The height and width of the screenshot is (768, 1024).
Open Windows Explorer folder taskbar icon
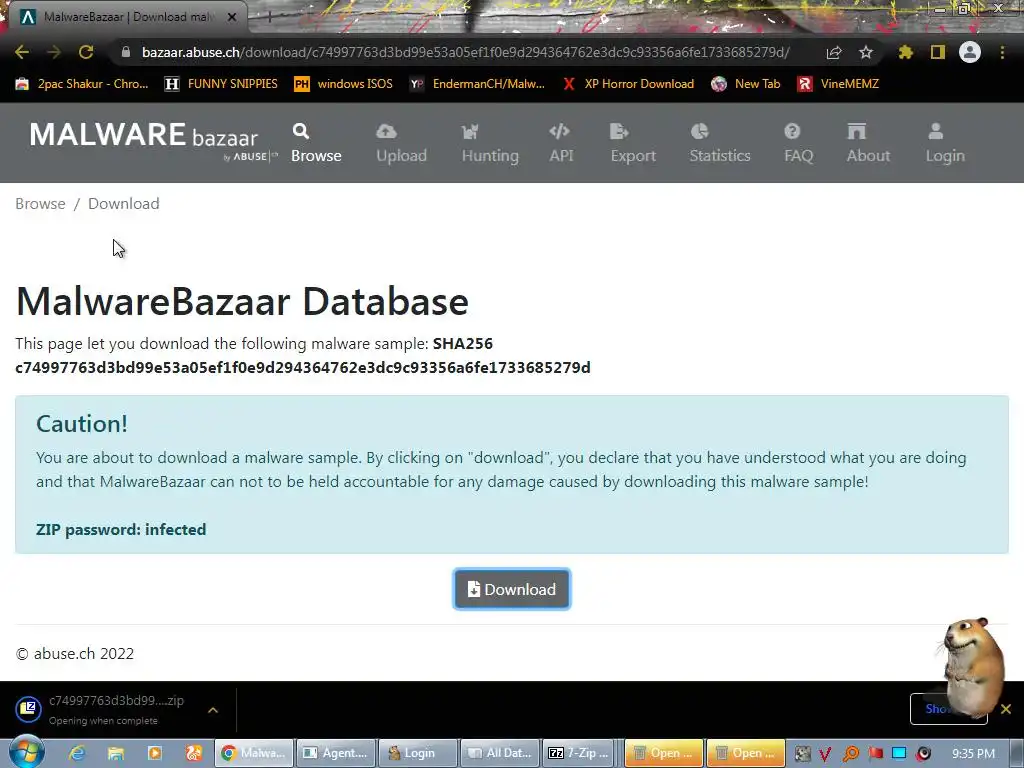[116, 753]
